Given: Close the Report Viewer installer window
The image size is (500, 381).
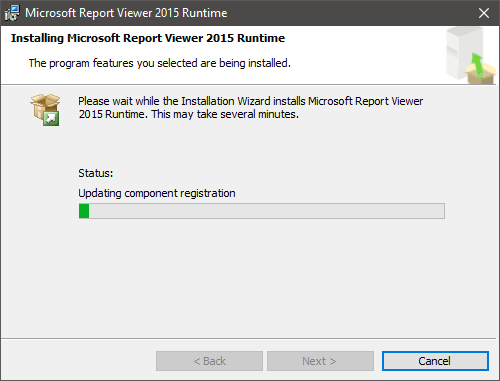Looking at the screenshot, I should (484, 13).
